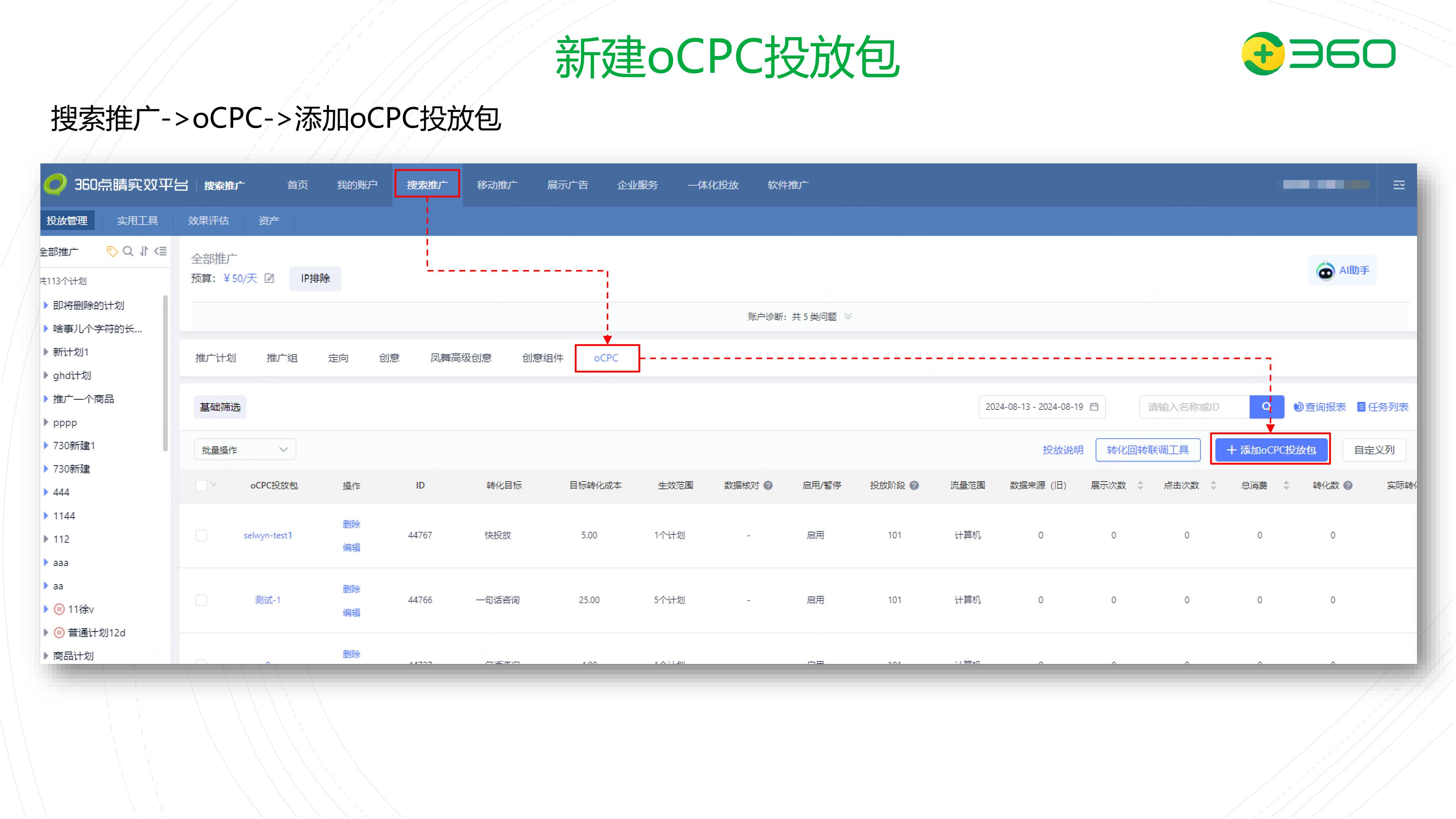Open the 投放说明 link
Screen dimensions: 1456x819
(x=1063, y=450)
